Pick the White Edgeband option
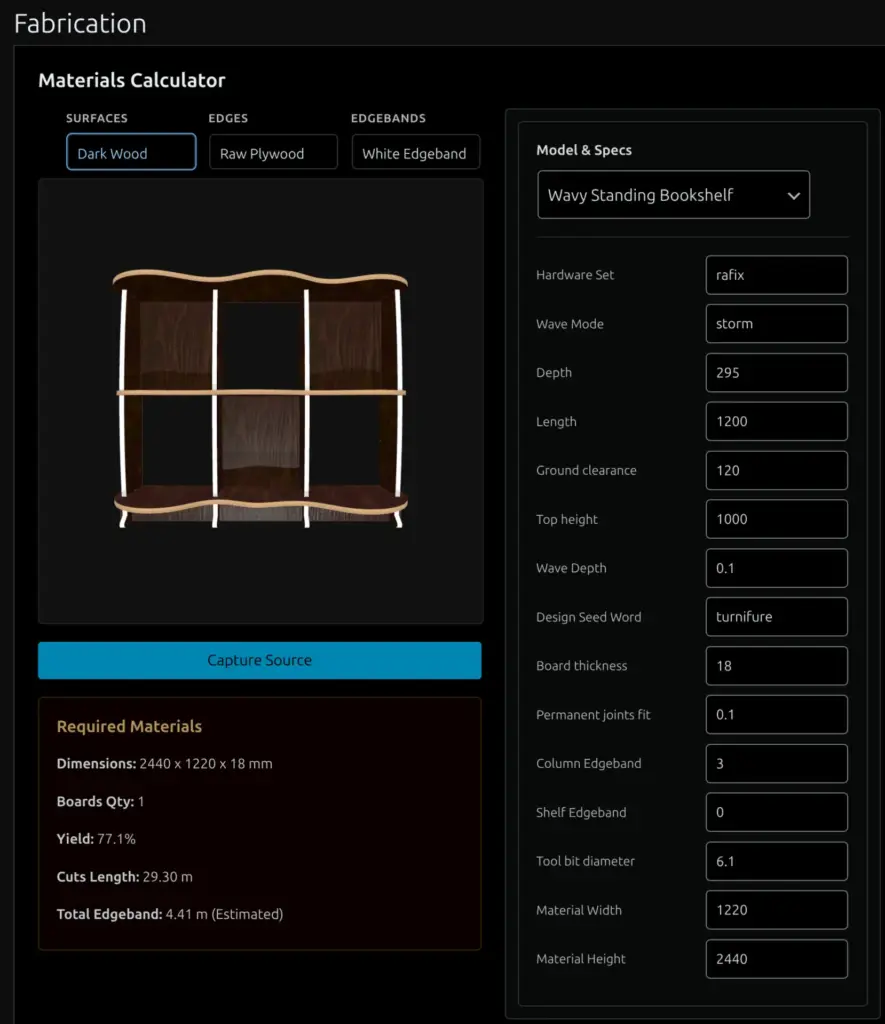Screen dimensions: 885x1024 (415, 152)
